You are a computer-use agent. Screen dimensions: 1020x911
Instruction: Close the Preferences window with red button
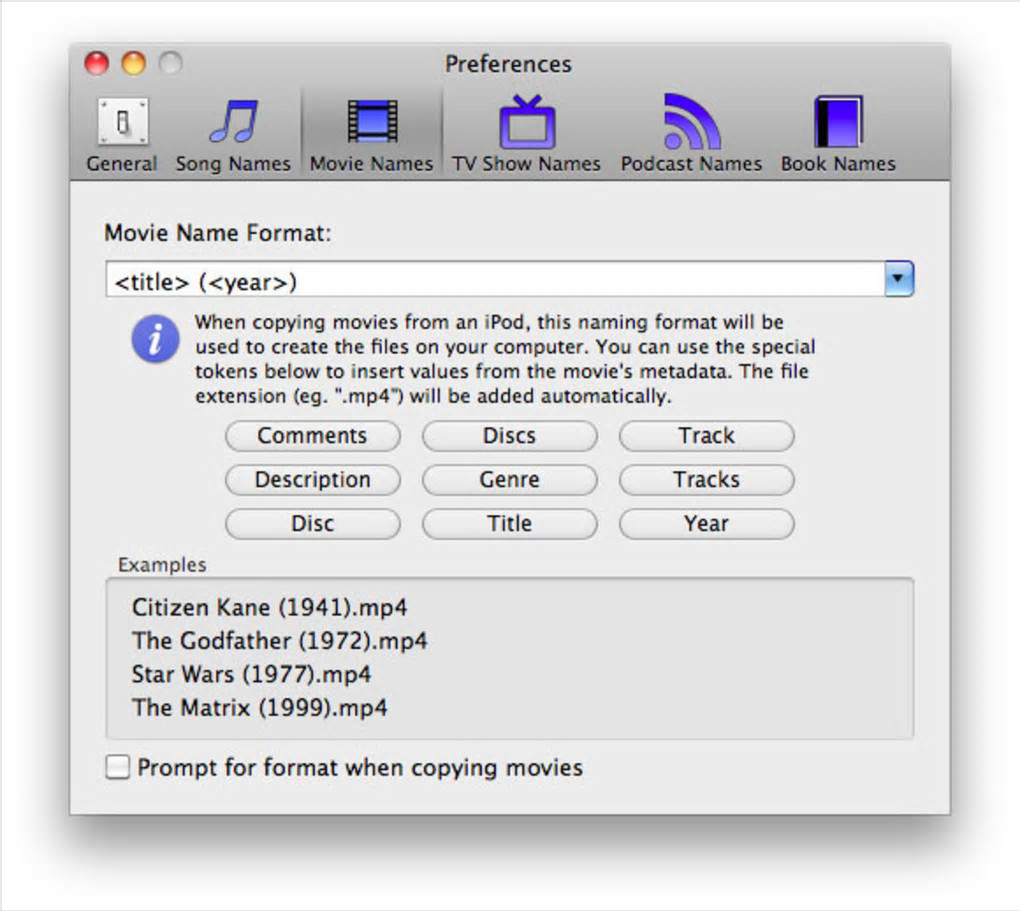point(97,63)
